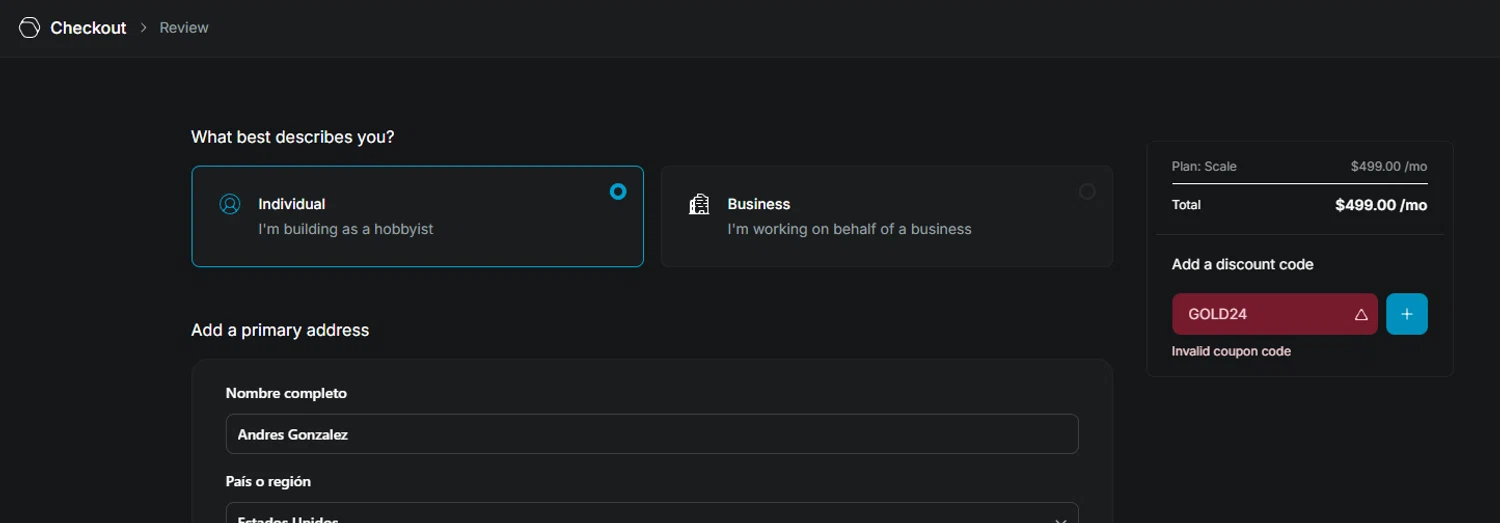This screenshot has height=523, width=1500.
Task: Click the GOLD24 discount code field
Action: click(x=1275, y=314)
